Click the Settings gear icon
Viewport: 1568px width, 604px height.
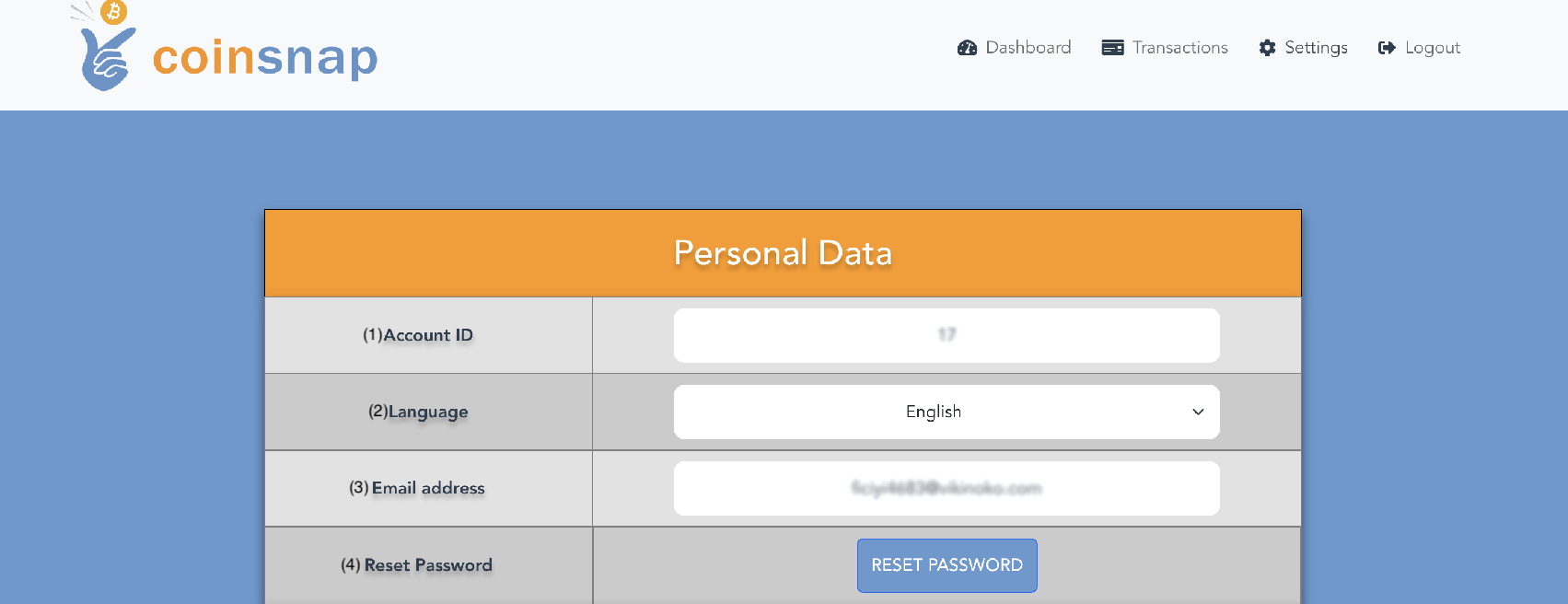[1268, 48]
